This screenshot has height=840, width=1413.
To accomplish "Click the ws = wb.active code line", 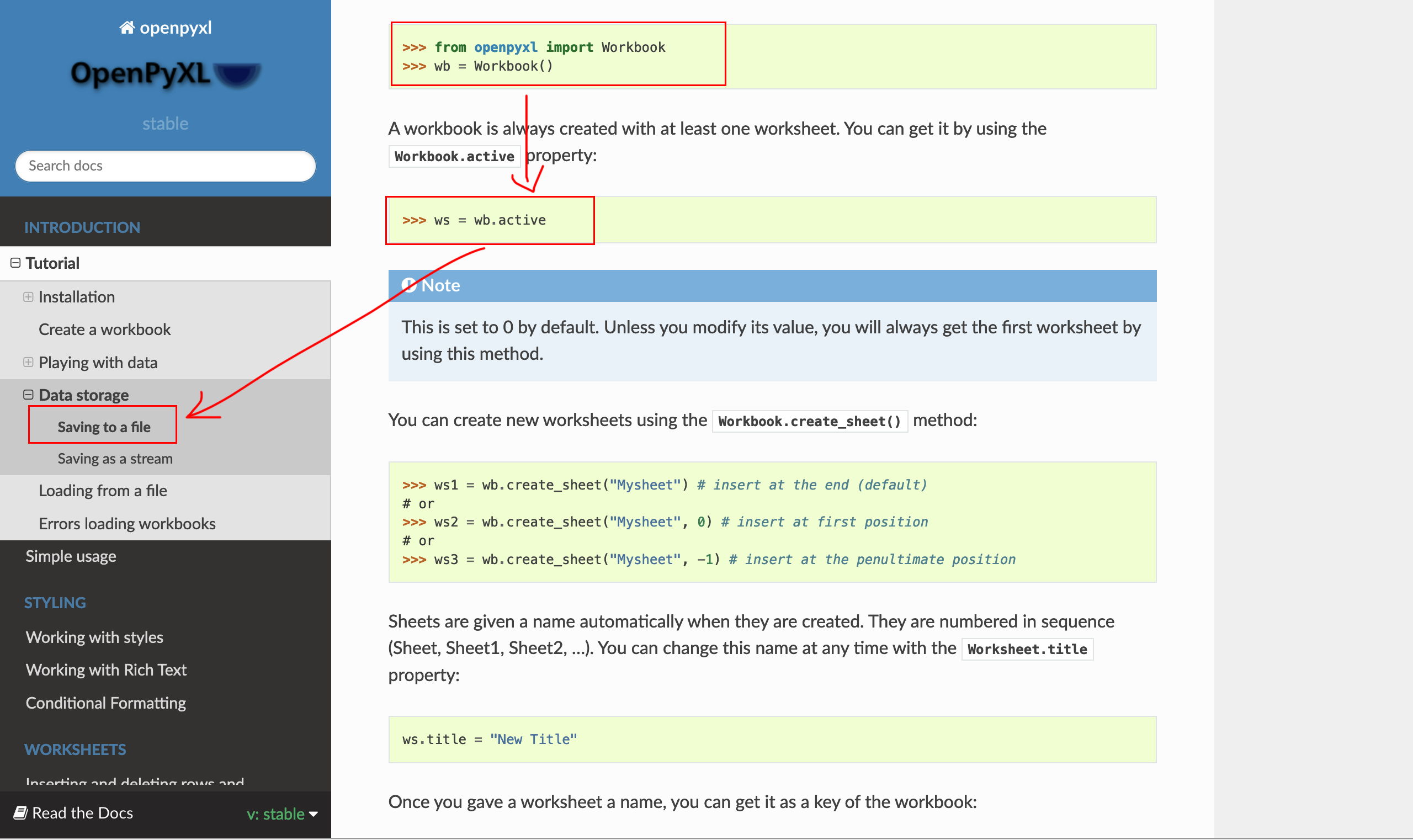I will [474, 220].
